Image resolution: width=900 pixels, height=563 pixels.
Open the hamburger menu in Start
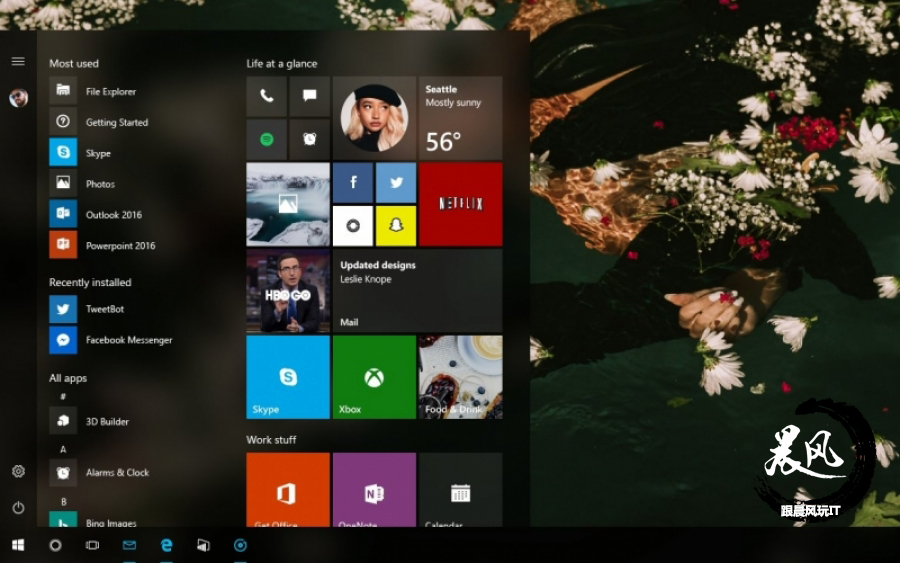18,61
